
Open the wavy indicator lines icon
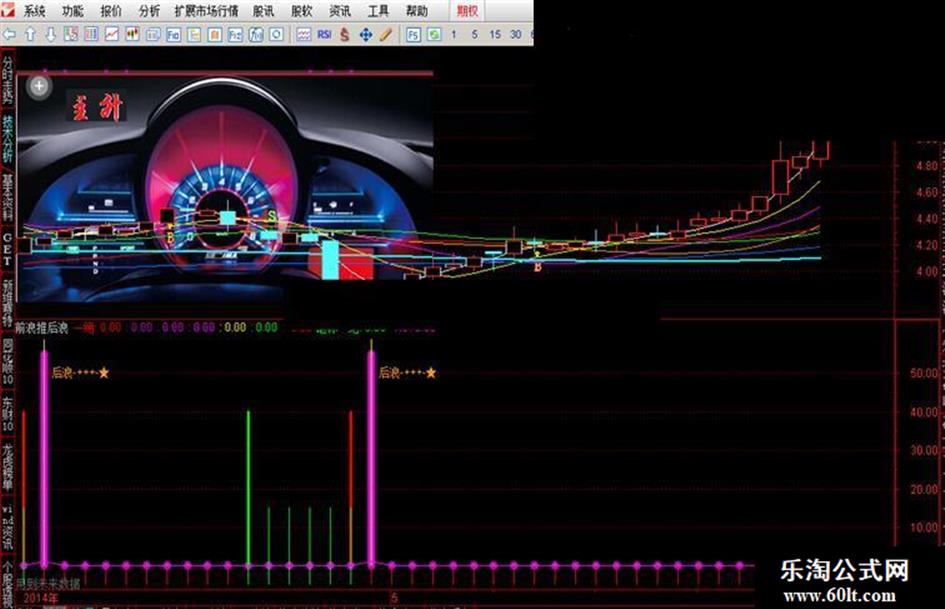[x=304, y=34]
